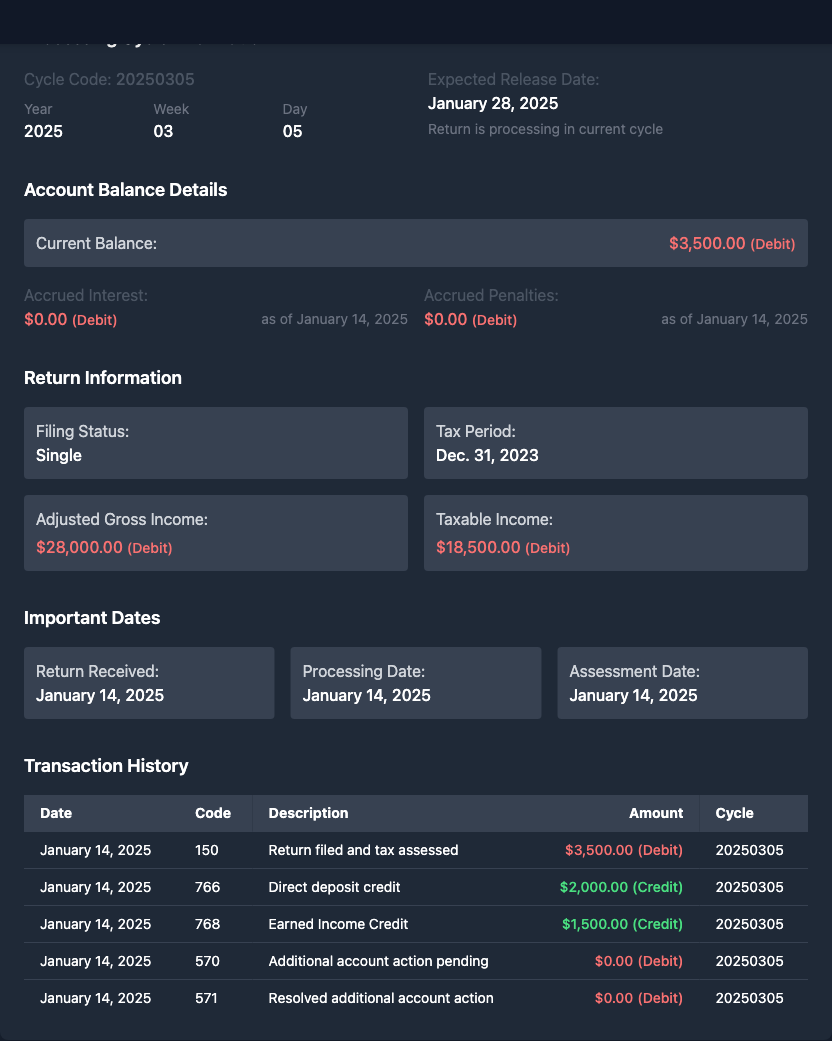The image size is (832, 1041).
Task: Select the Filing Status card
Action: point(215,443)
